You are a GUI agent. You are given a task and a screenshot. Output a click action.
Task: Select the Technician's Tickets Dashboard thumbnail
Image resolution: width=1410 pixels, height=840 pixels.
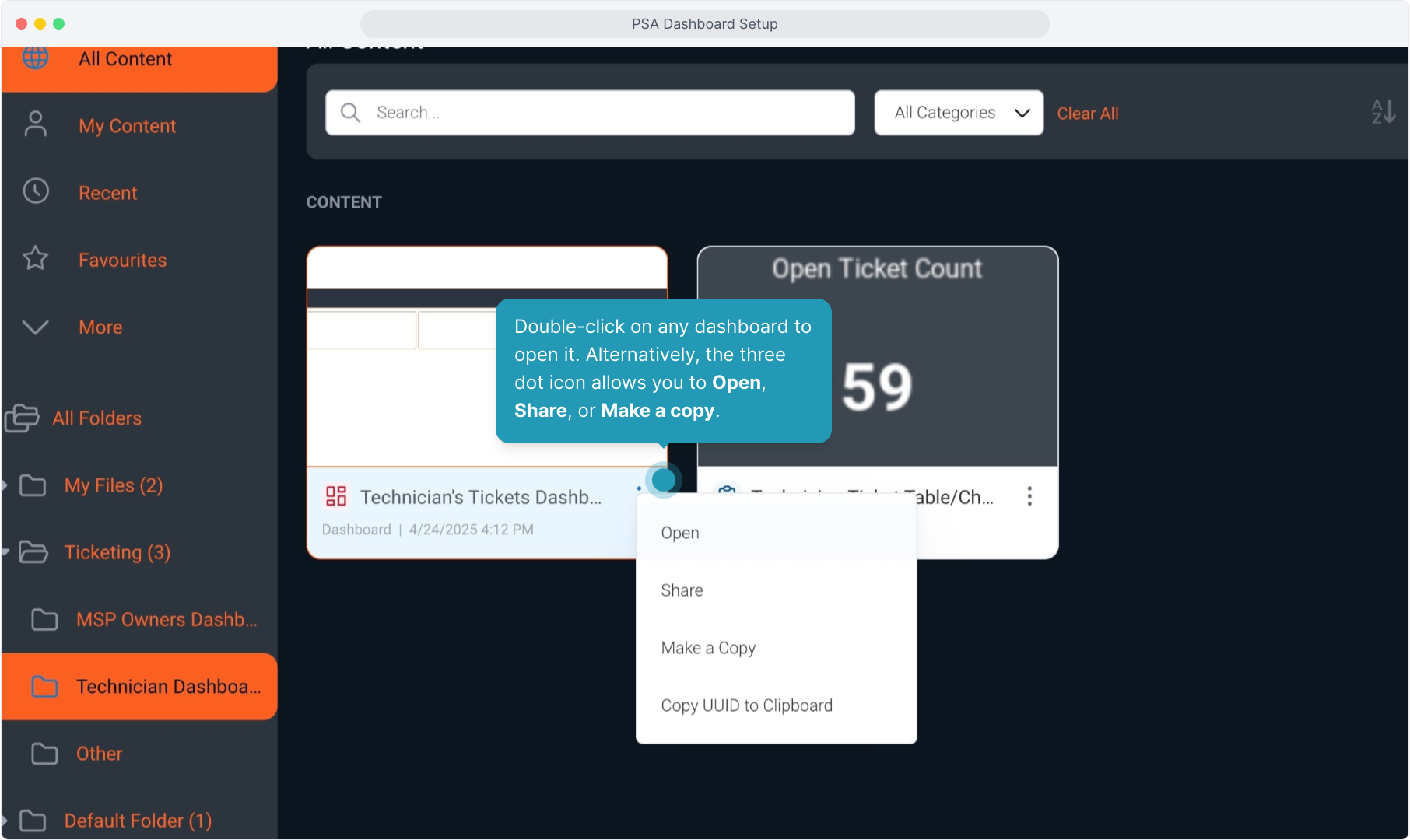[x=487, y=356]
